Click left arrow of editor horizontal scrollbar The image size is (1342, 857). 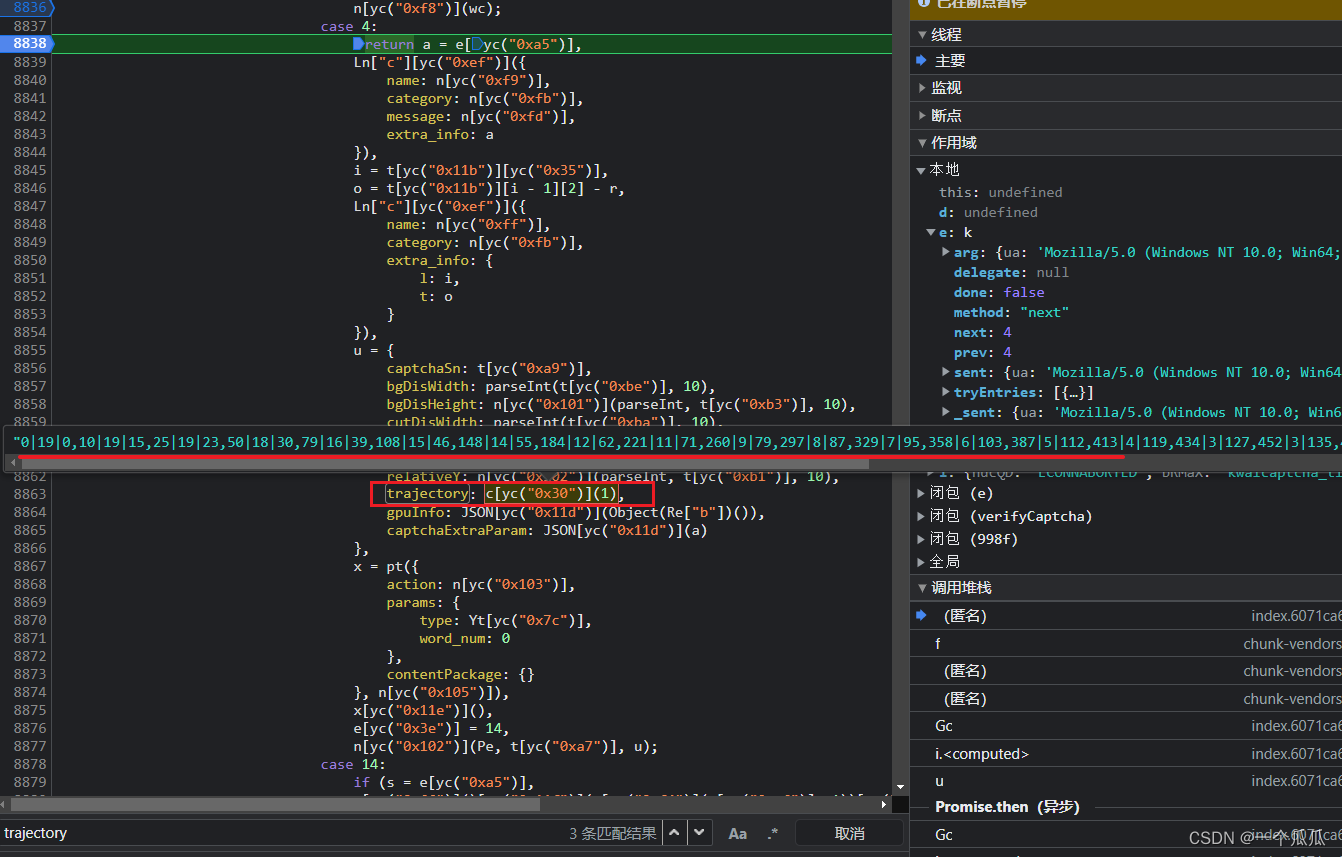(5, 803)
